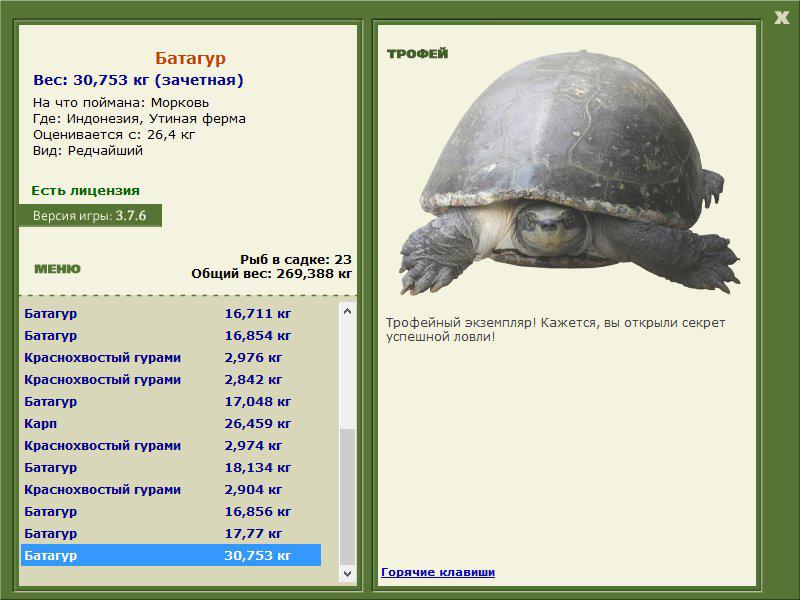Click the Есть лицензия status text
800x600 pixels.
[x=85, y=190]
